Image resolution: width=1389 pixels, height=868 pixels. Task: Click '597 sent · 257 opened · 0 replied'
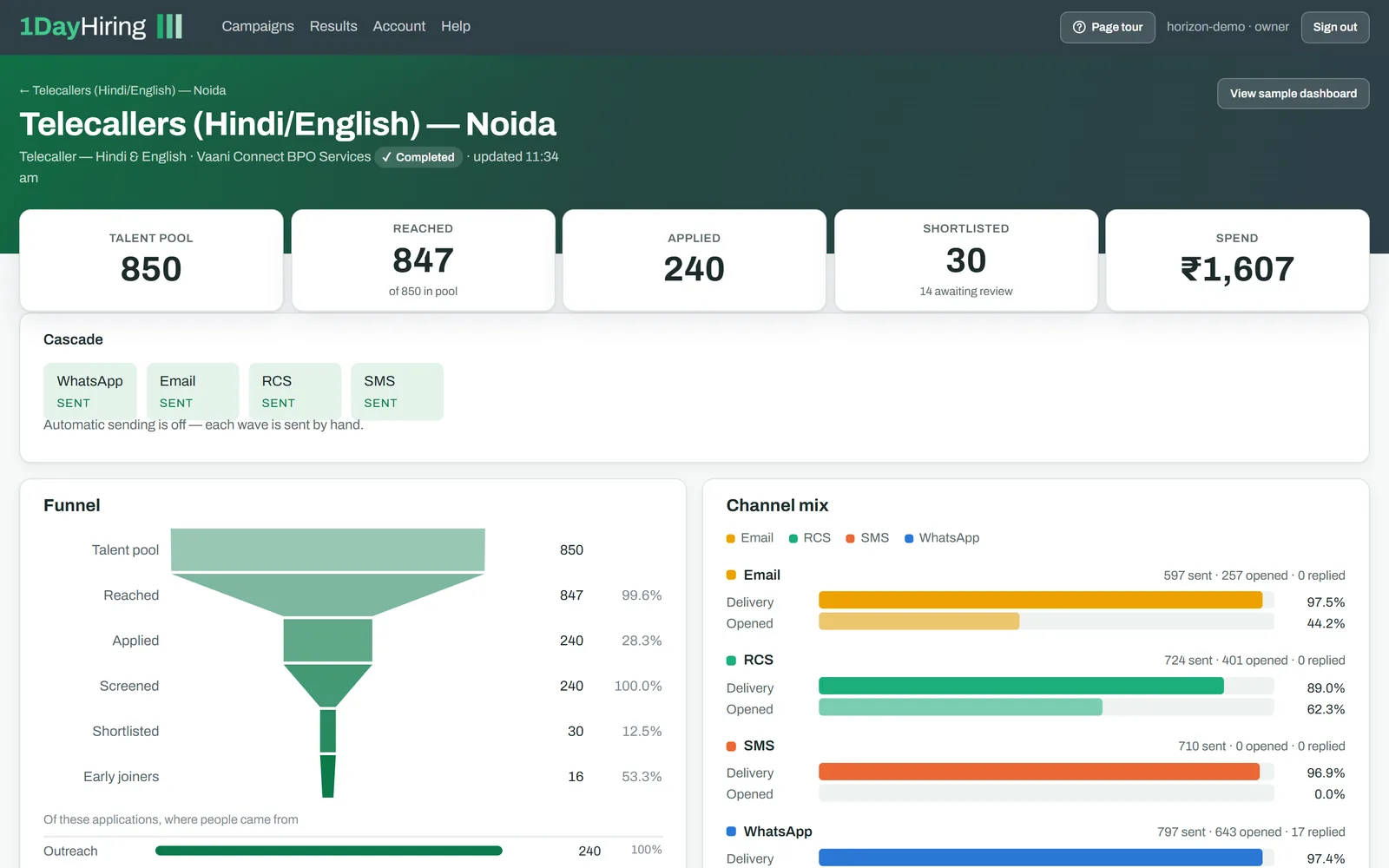[1254, 575]
